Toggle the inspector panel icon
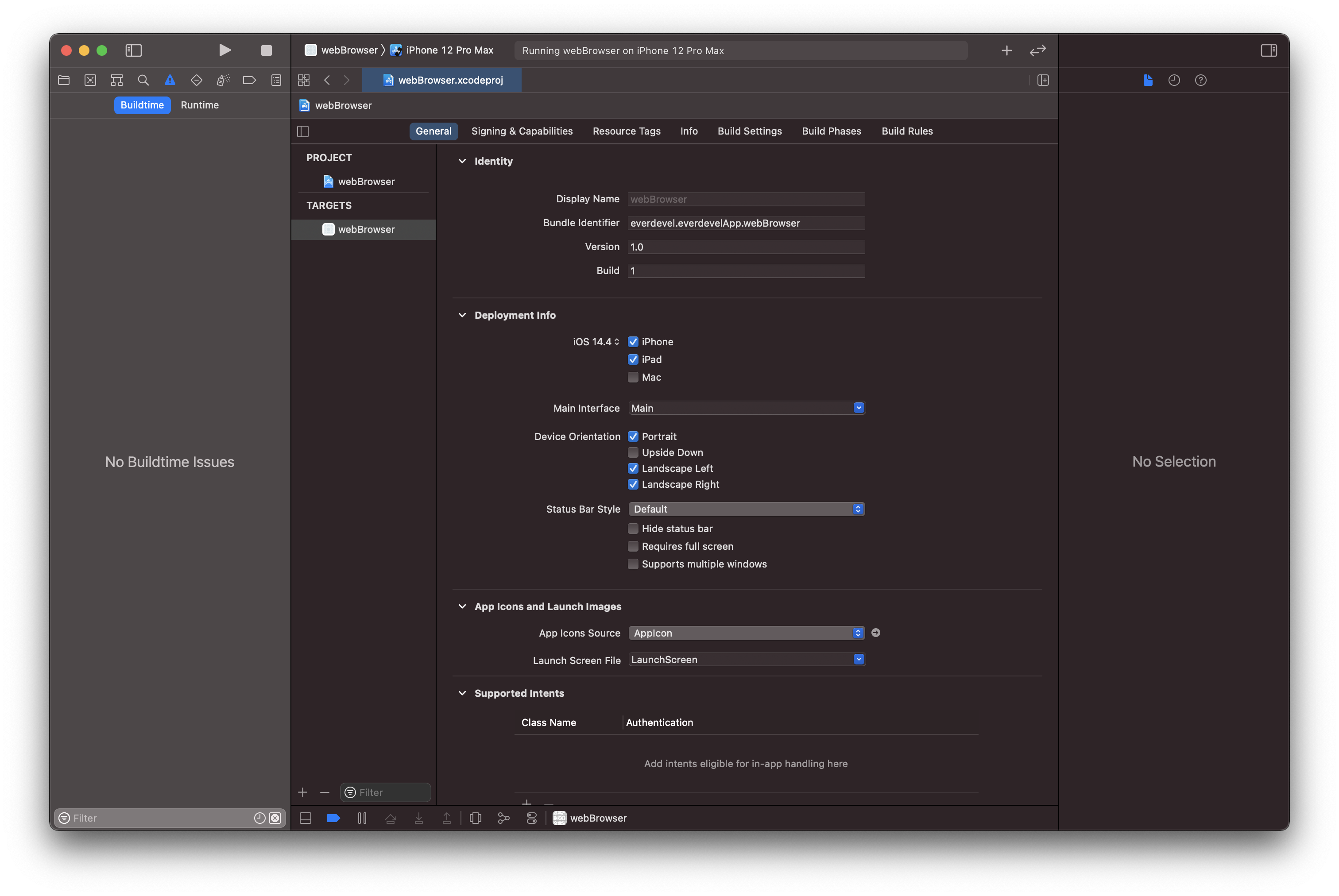 tap(1269, 50)
